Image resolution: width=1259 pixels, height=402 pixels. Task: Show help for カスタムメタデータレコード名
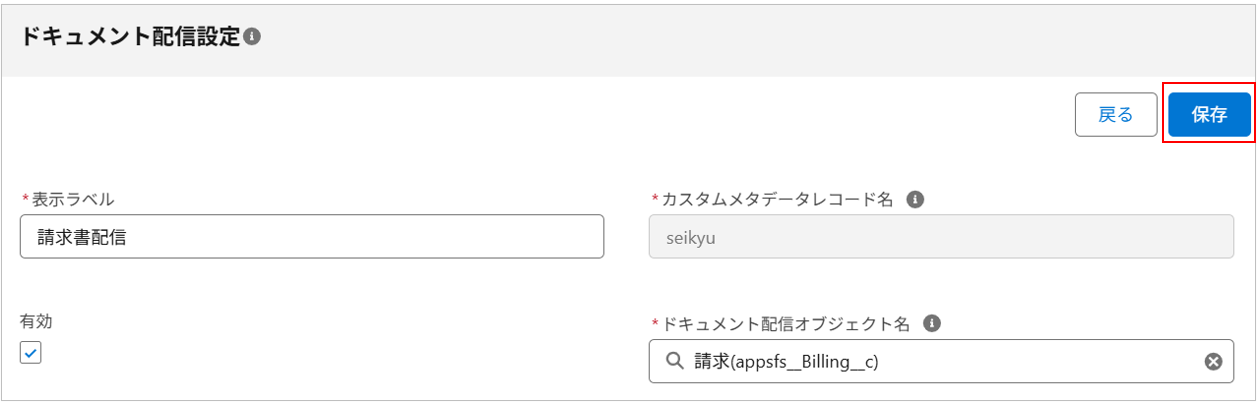click(914, 199)
